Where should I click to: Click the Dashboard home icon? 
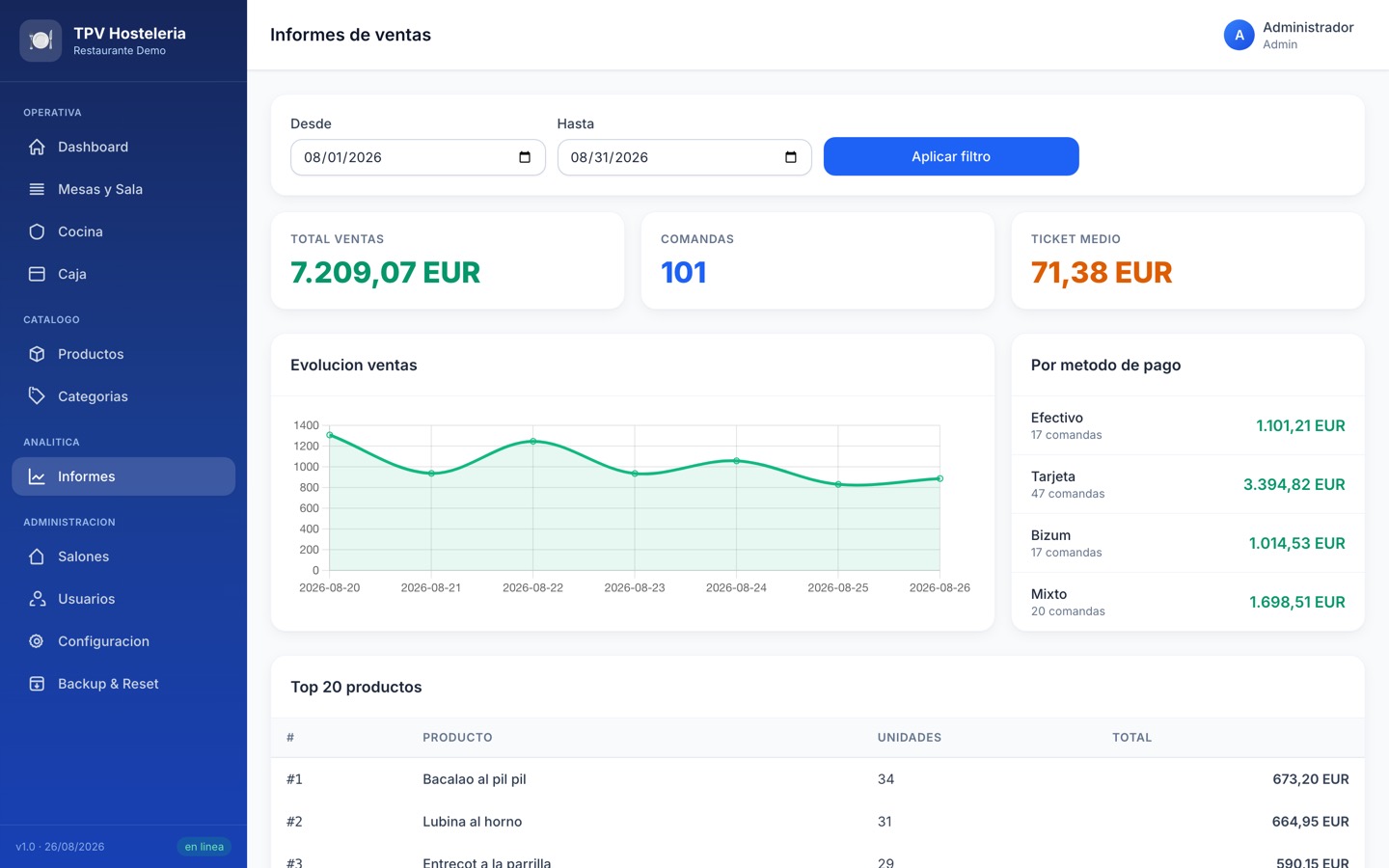37,147
